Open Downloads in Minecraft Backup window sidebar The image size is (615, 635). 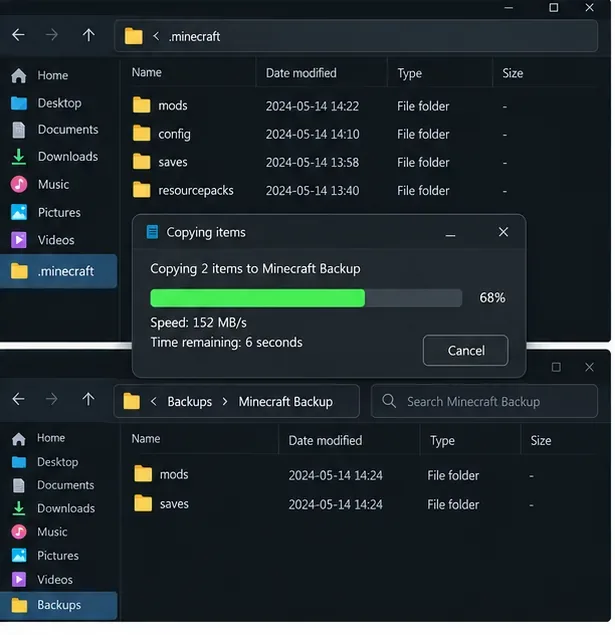53,509
